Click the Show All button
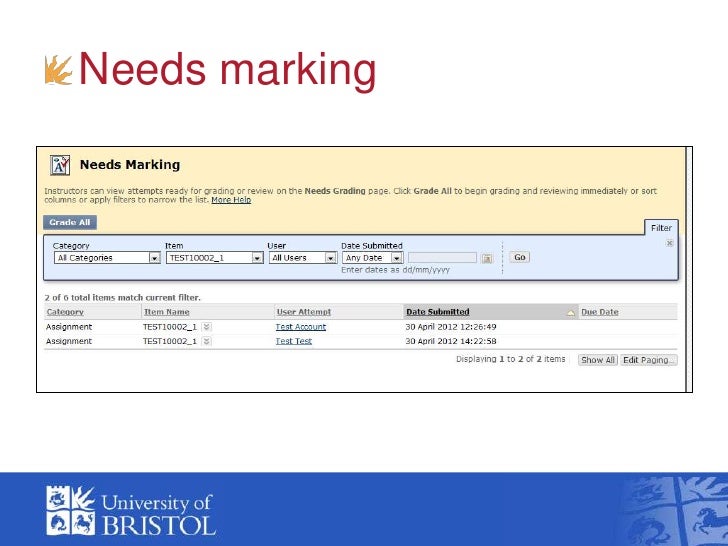The height and width of the screenshot is (546, 728). pyautogui.click(x=598, y=360)
